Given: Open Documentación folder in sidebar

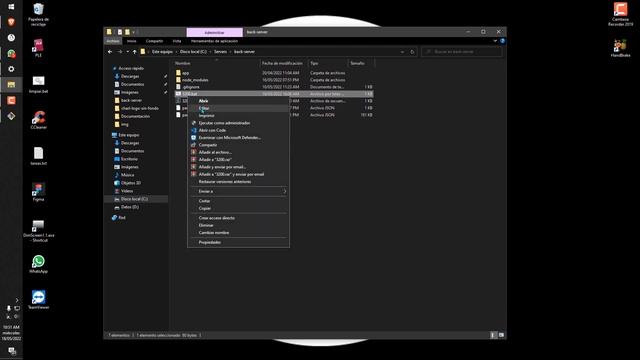Looking at the screenshot, I should coord(135,116).
